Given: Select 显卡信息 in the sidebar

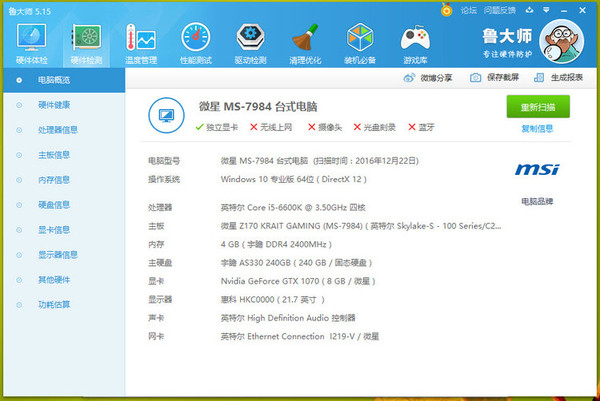Looking at the screenshot, I should (x=54, y=229).
